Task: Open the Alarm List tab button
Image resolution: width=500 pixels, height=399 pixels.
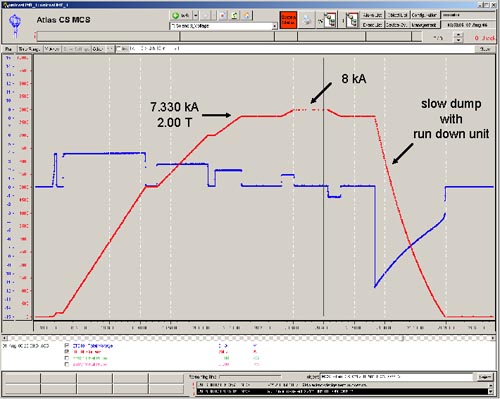Action: pyautogui.click(x=373, y=15)
